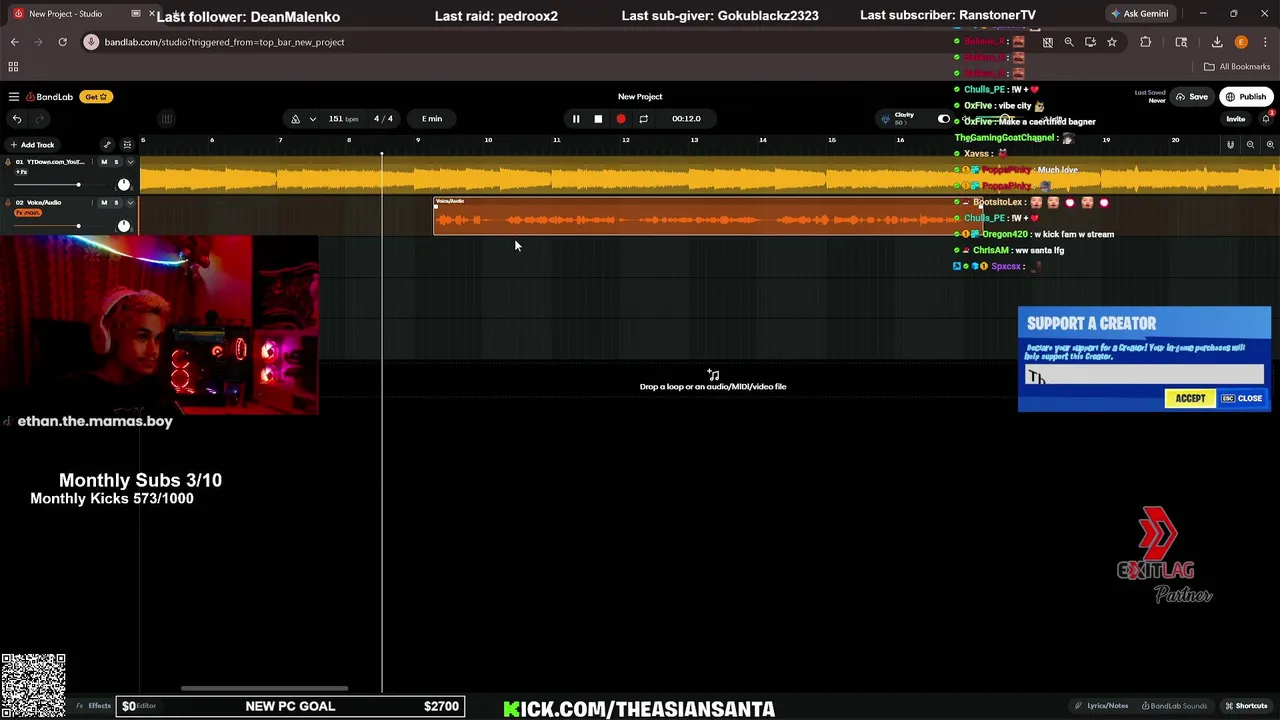Toggle the Clarity mastering switch

coord(943,119)
